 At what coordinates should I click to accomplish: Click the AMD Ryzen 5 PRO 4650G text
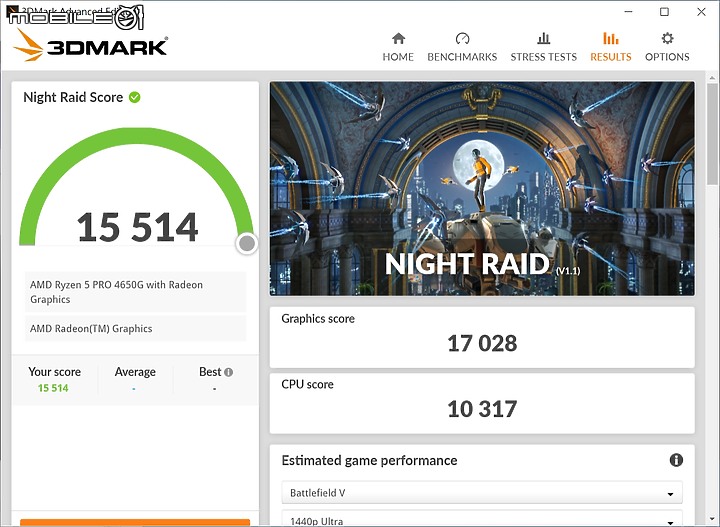116,292
